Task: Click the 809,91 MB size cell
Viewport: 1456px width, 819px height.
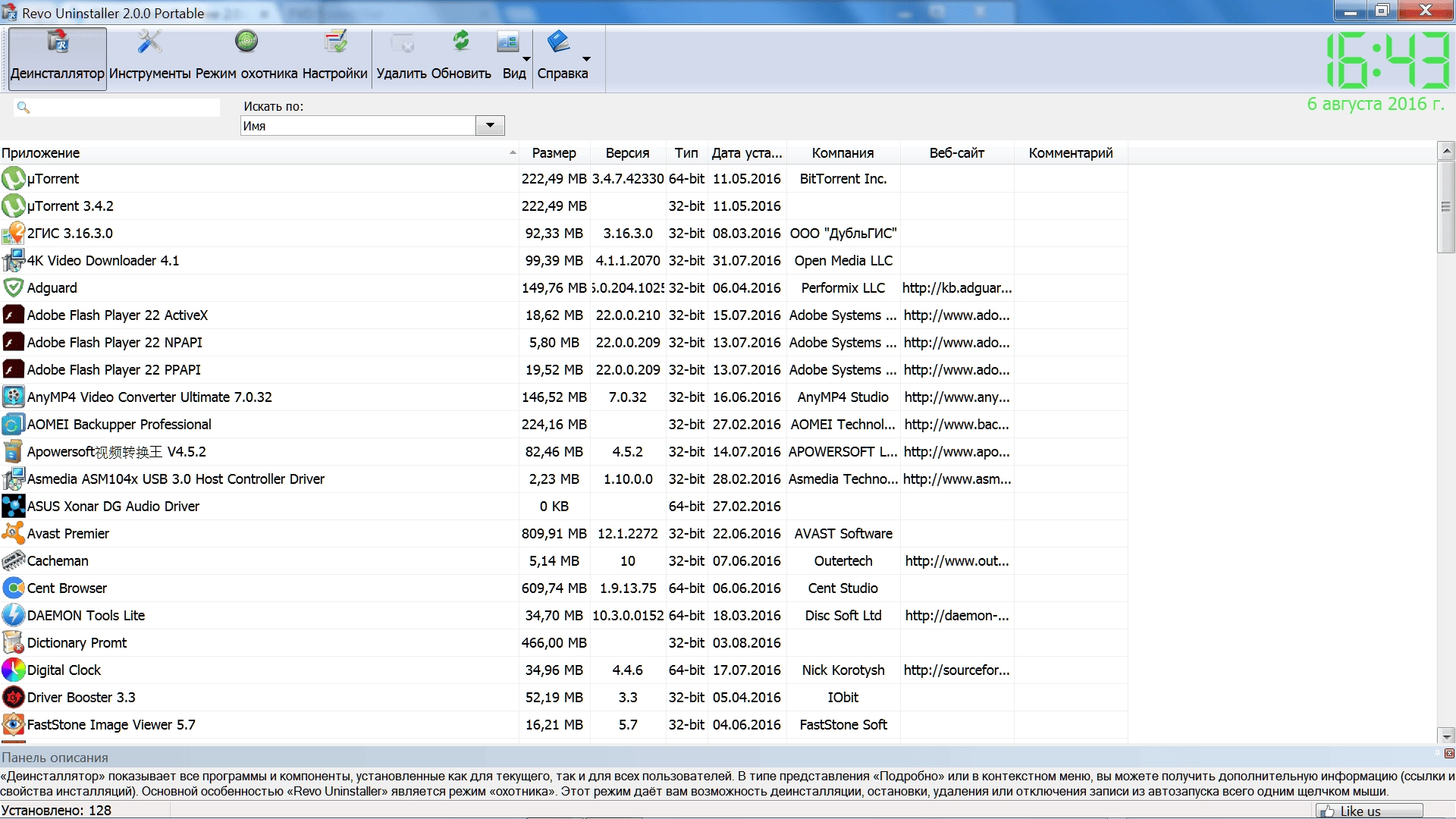Action: pyautogui.click(x=554, y=534)
